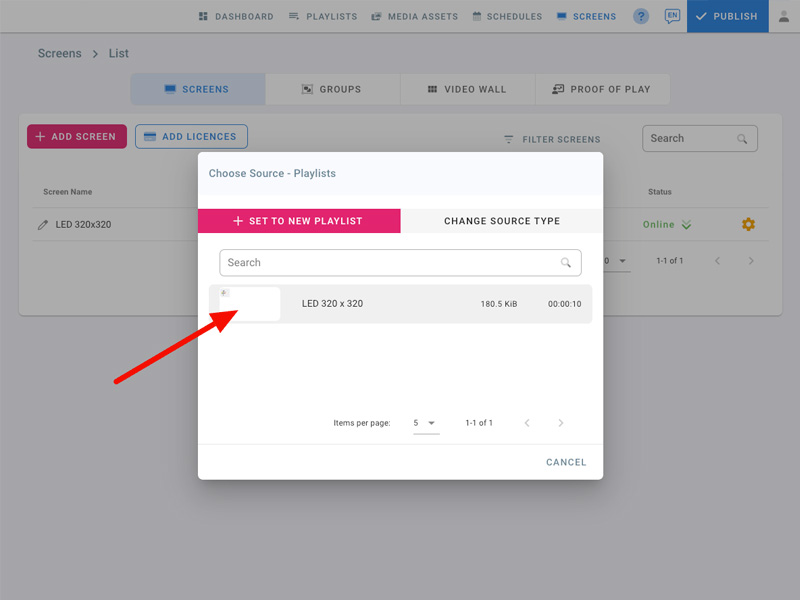Click the magnifier in the top-right screens search box
Screen dimensions: 800x600
[x=742, y=139]
